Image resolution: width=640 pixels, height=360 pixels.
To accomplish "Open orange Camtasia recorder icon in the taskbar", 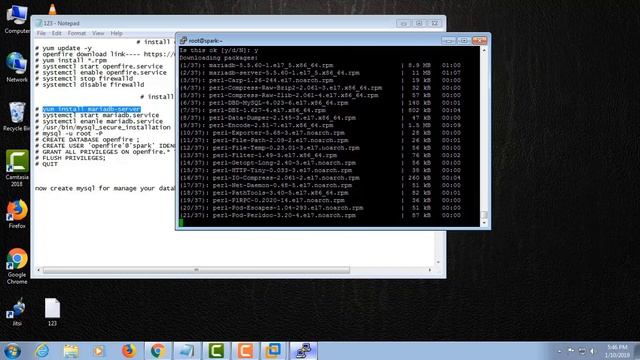I will click(x=245, y=351).
